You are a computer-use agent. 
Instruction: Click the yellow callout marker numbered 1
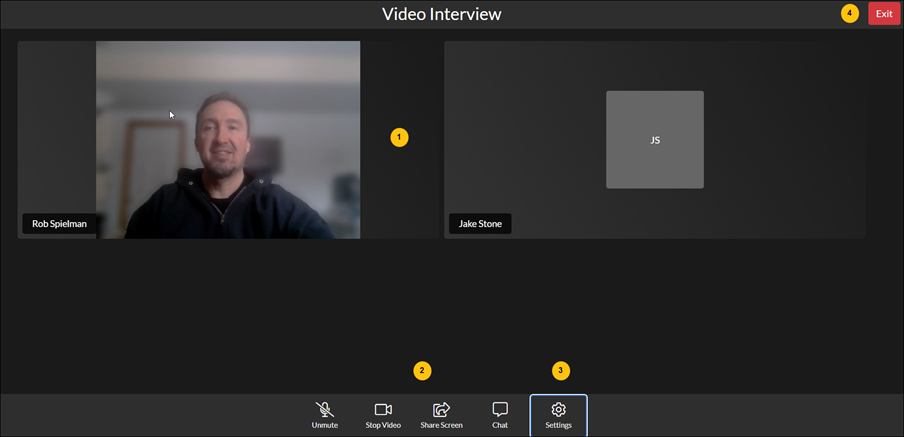click(399, 137)
